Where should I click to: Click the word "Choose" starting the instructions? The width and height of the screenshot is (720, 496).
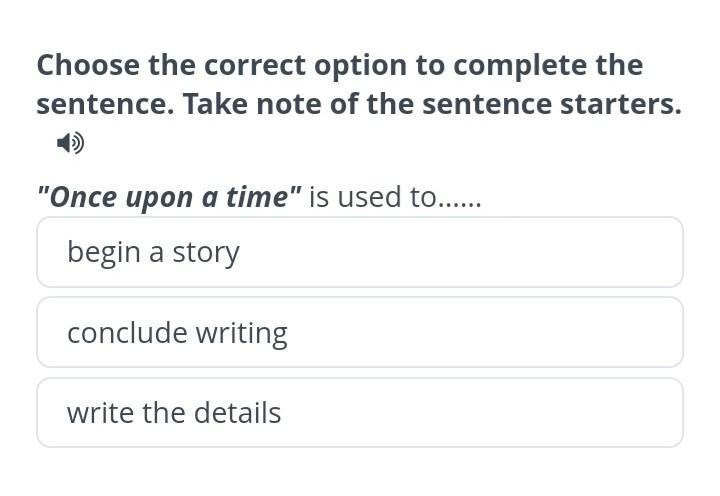[x=88, y=66]
